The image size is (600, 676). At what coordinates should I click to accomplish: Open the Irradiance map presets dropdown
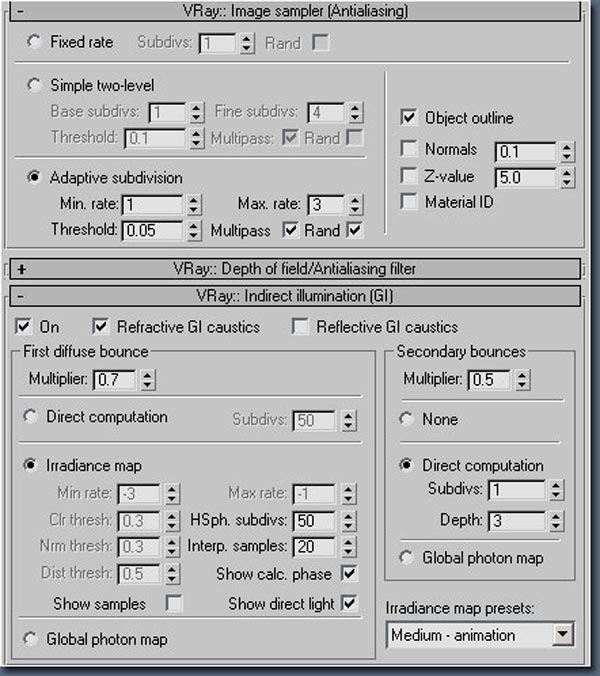(x=563, y=634)
